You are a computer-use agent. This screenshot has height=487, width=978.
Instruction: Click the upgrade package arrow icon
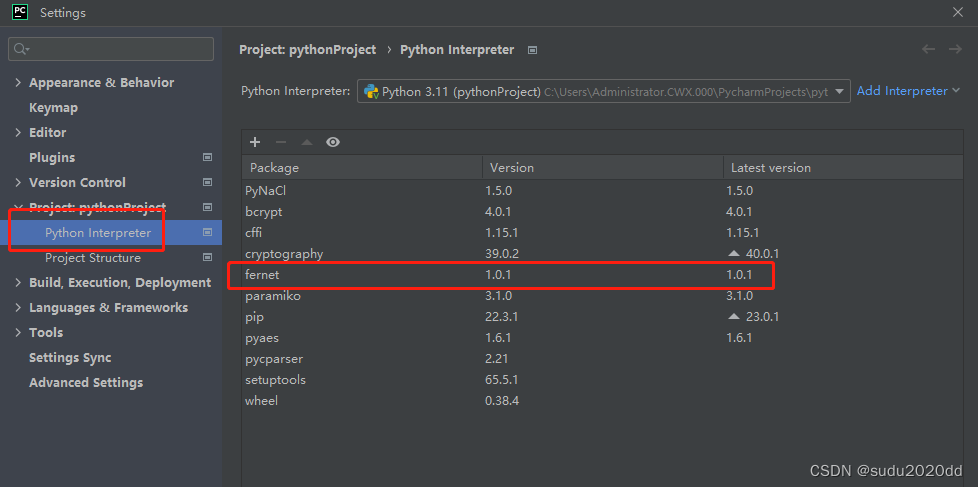tap(306, 142)
